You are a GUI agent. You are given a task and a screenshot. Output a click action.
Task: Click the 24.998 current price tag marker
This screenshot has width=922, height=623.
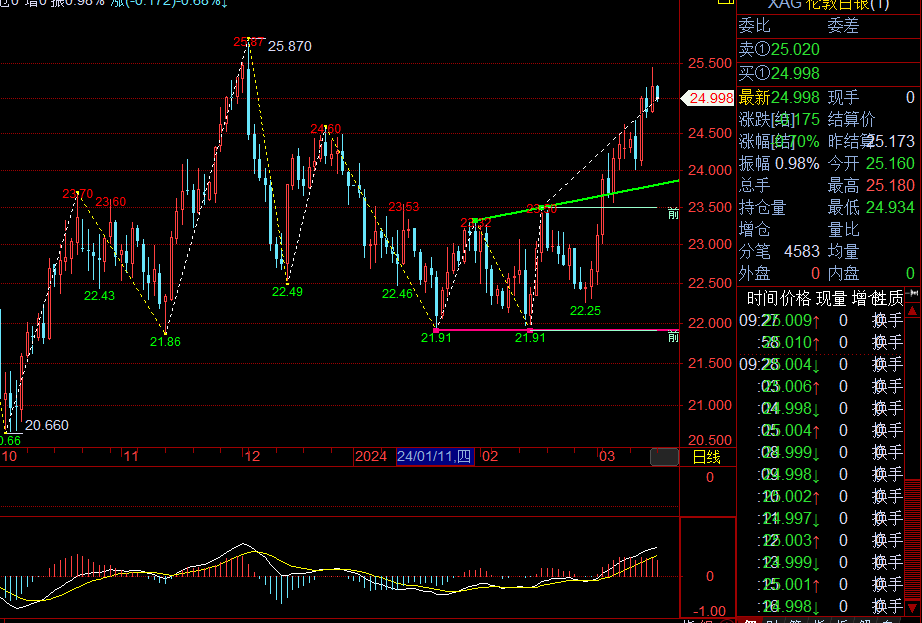point(708,98)
